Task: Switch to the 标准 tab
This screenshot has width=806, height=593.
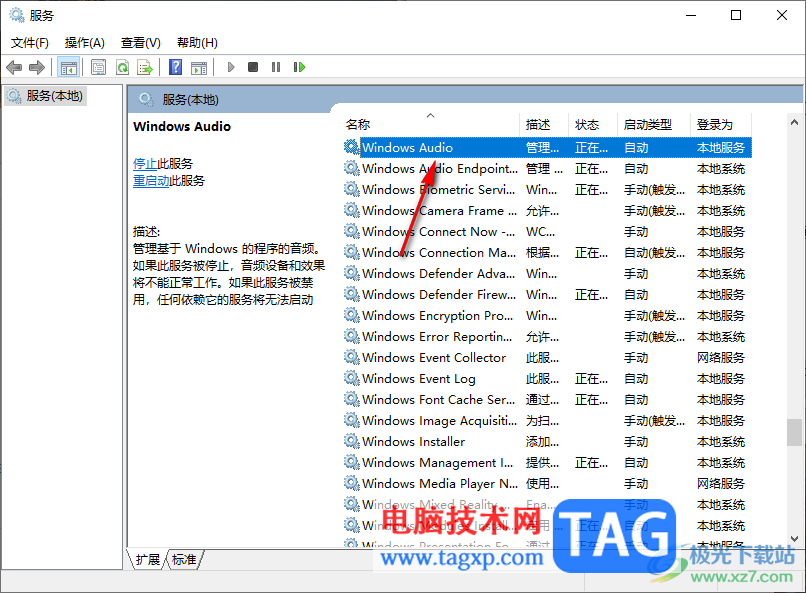Action: (184, 559)
